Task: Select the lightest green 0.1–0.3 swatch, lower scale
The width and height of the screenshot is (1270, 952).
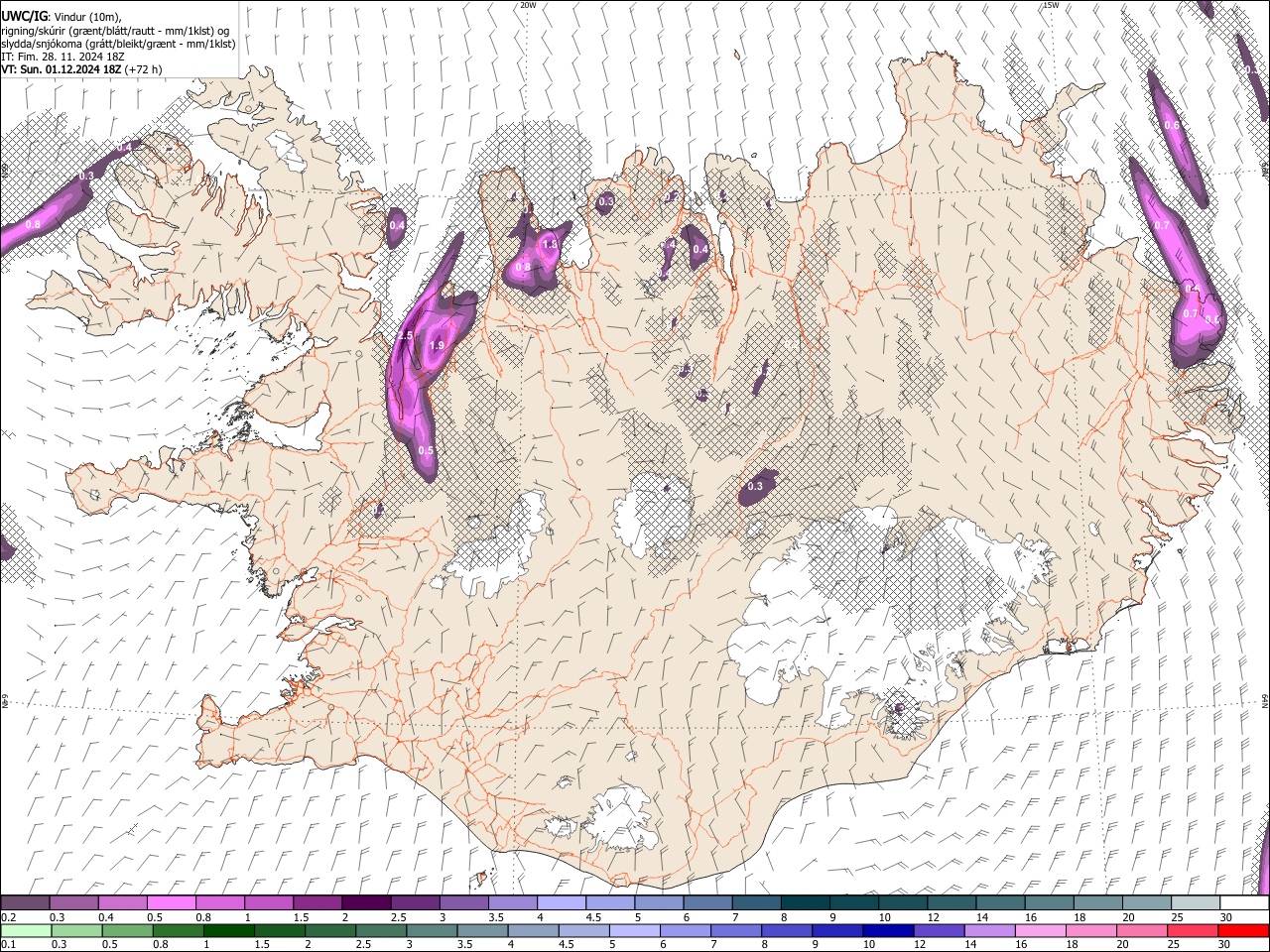Action: [x=26, y=930]
